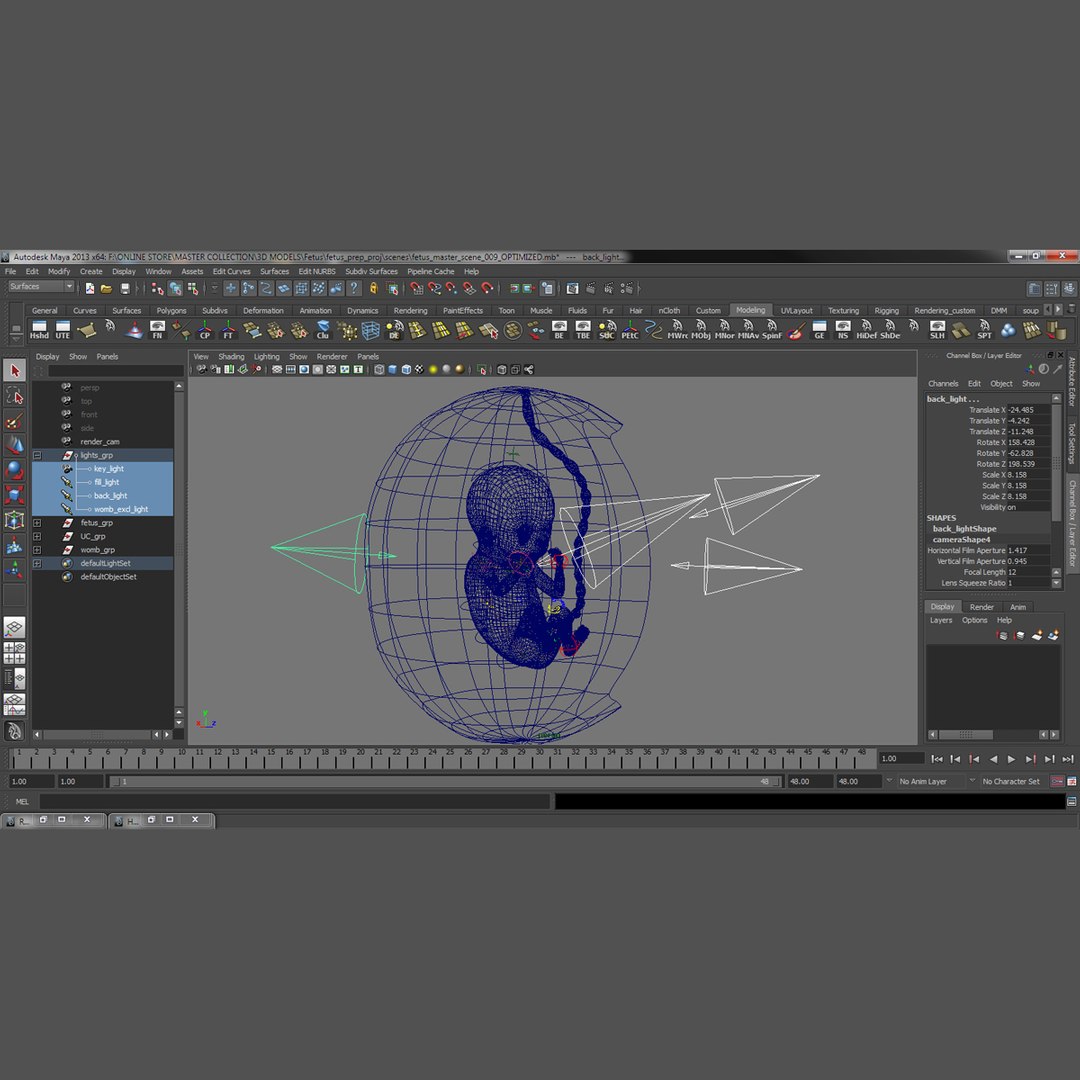Viewport: 1080px width, 1080px height.
Task: Click the Hshd shelf button
Action: click(x=39, y=330)
